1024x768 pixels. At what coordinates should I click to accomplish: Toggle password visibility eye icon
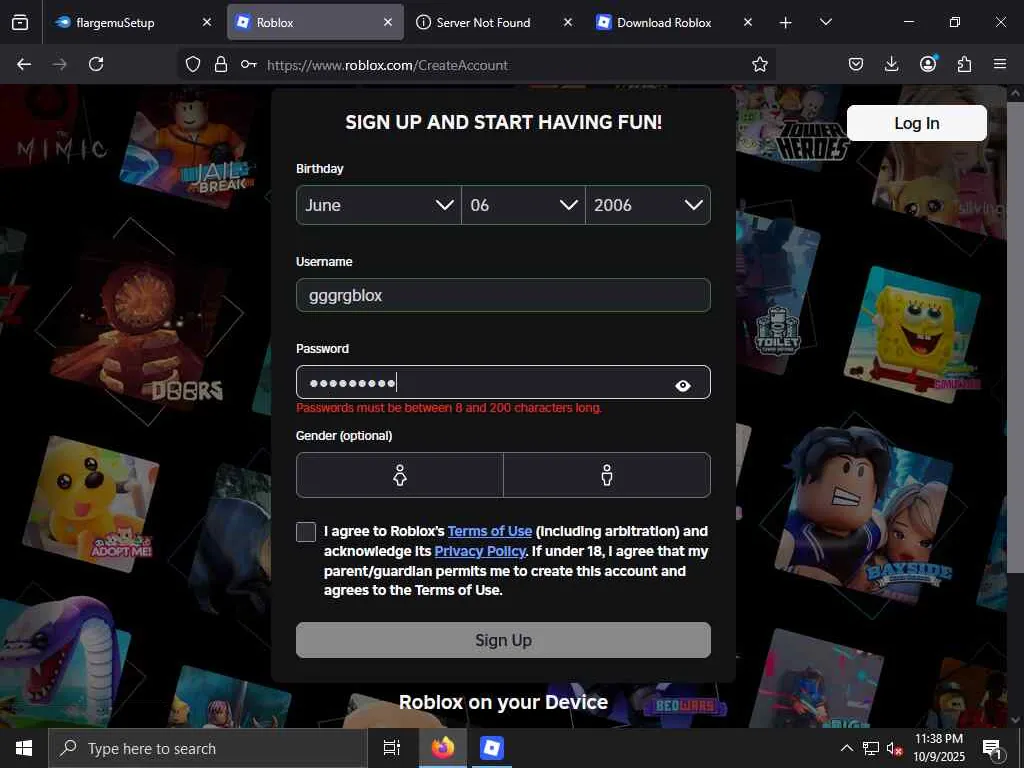pos(682,385)
